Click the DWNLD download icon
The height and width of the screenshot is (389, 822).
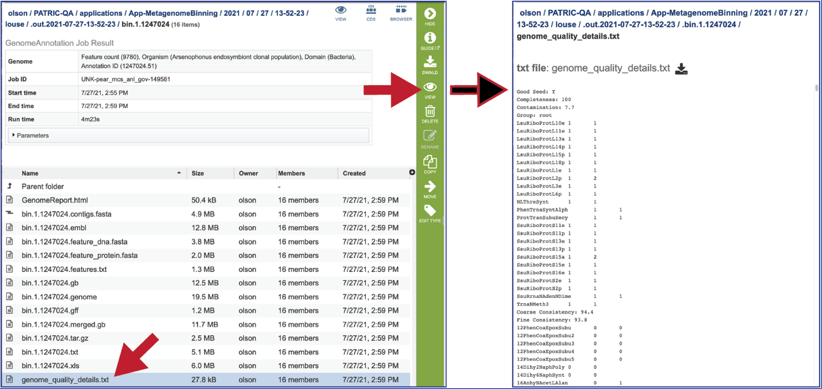pos(430,62)
